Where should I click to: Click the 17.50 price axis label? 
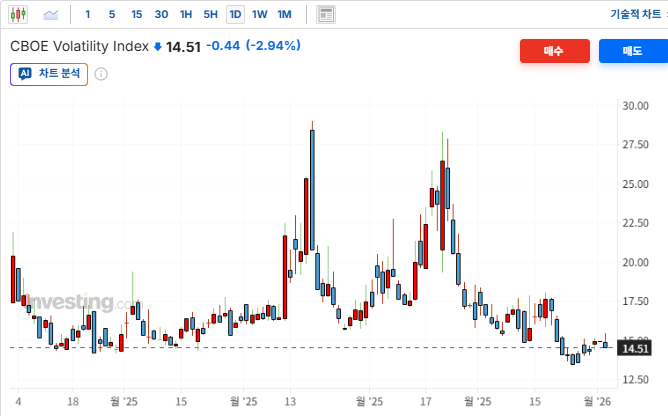[x=635, y=301]
